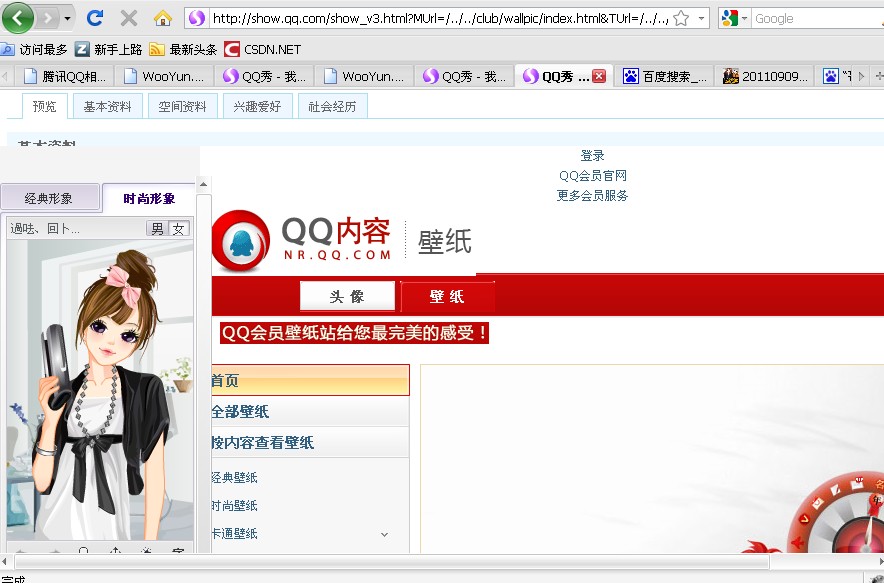
Task: Stop loading with the X icon
Action: click(x=129, y=19)
